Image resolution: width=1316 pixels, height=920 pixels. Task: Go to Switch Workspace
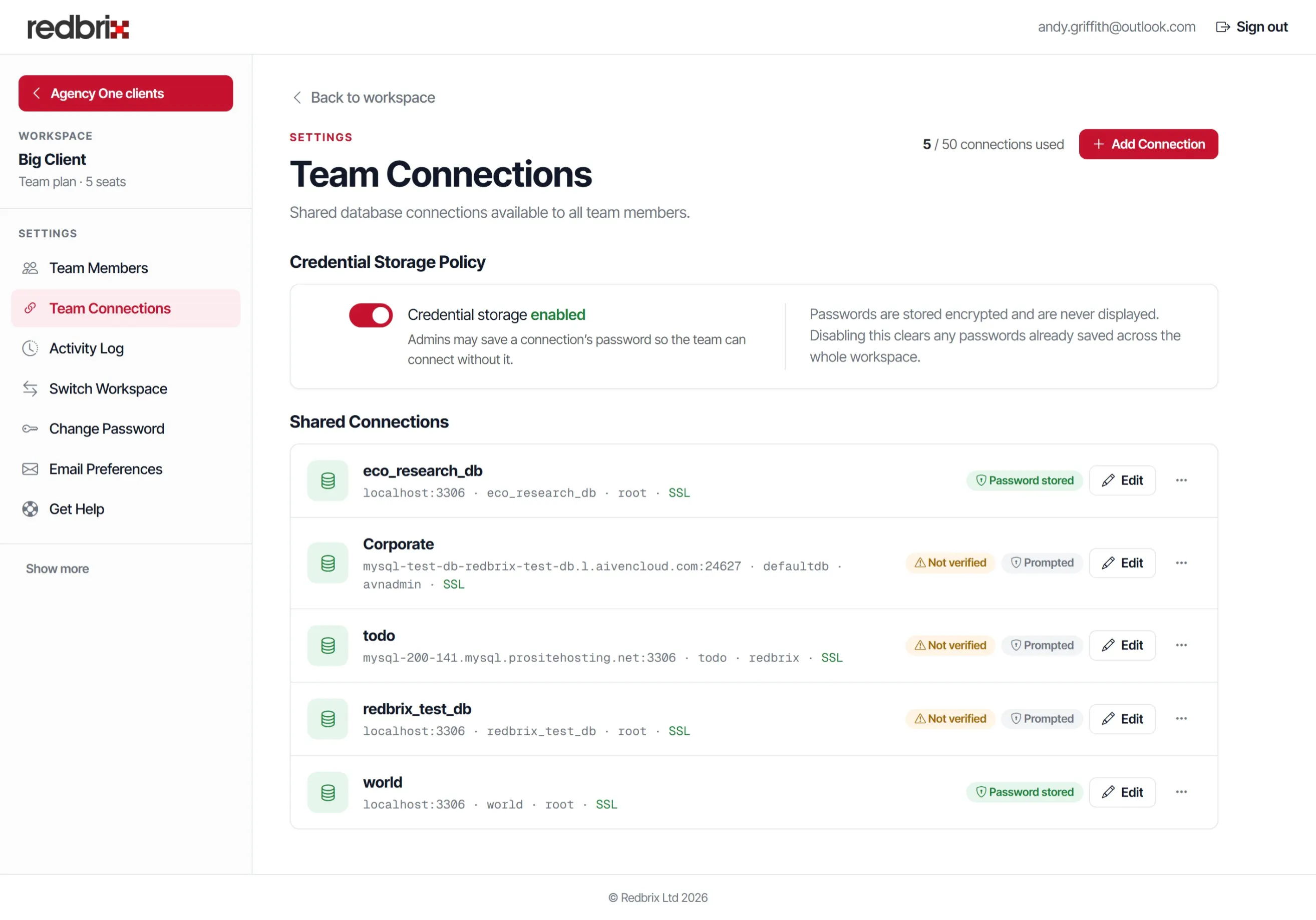126,388
